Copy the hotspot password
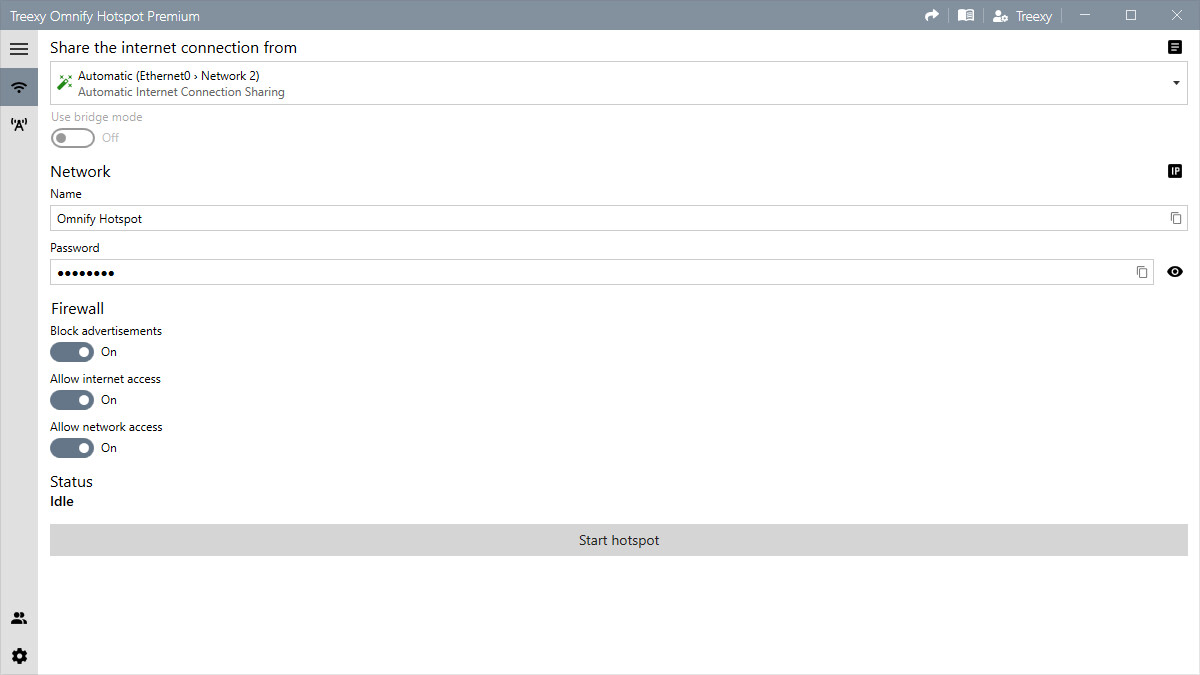This screenshot has width=1200, height=675. (1142, 271)
